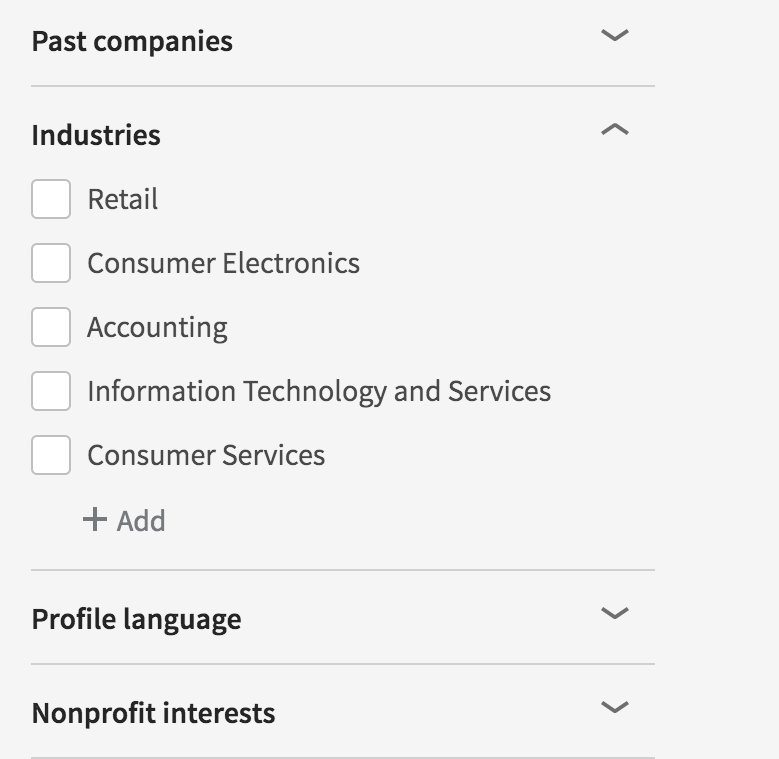The height and width of the screenshot is (759, 779).
Task: Enable the Accounting checkbox
Action: (x=51, y=327)
